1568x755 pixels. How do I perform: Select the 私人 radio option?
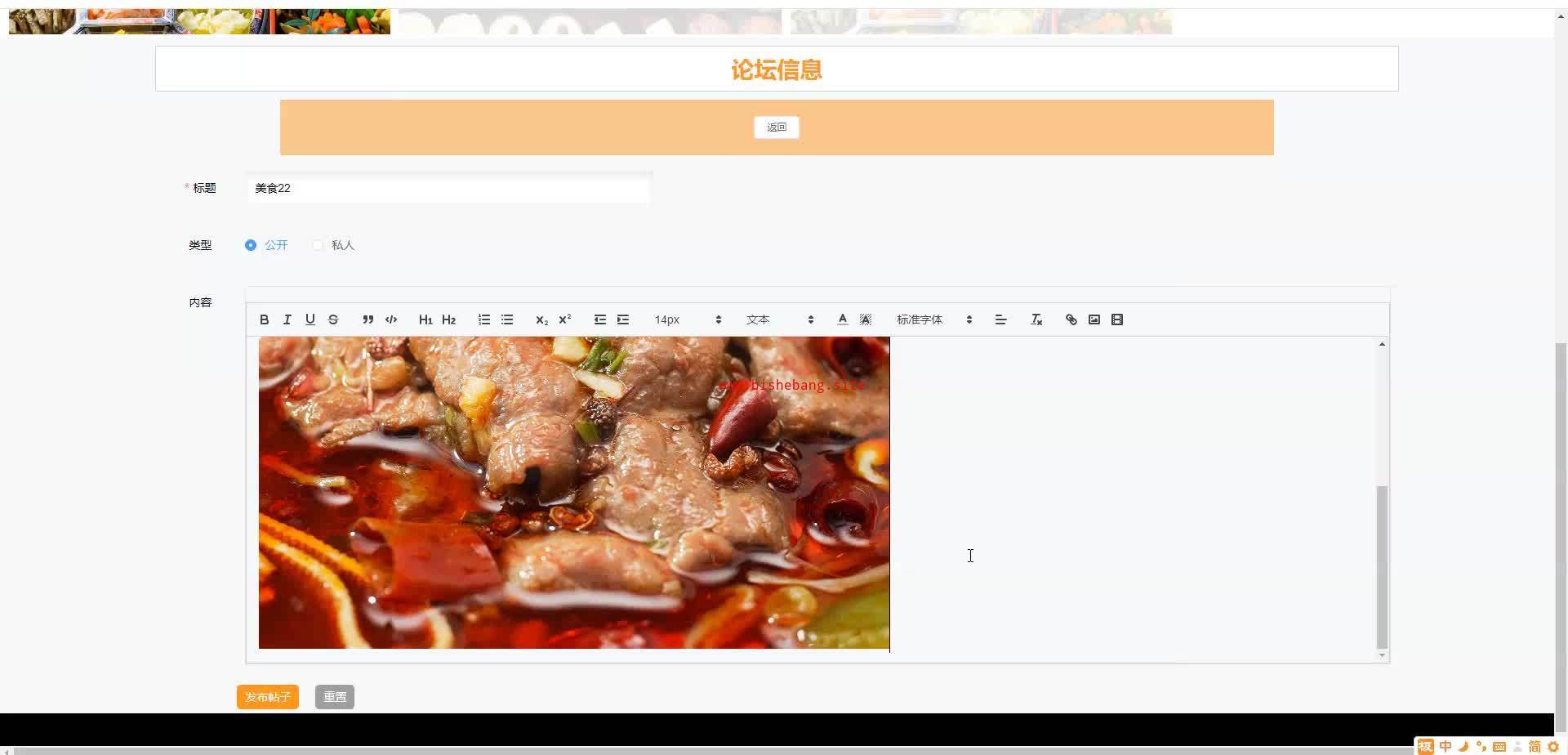(333, 245)
